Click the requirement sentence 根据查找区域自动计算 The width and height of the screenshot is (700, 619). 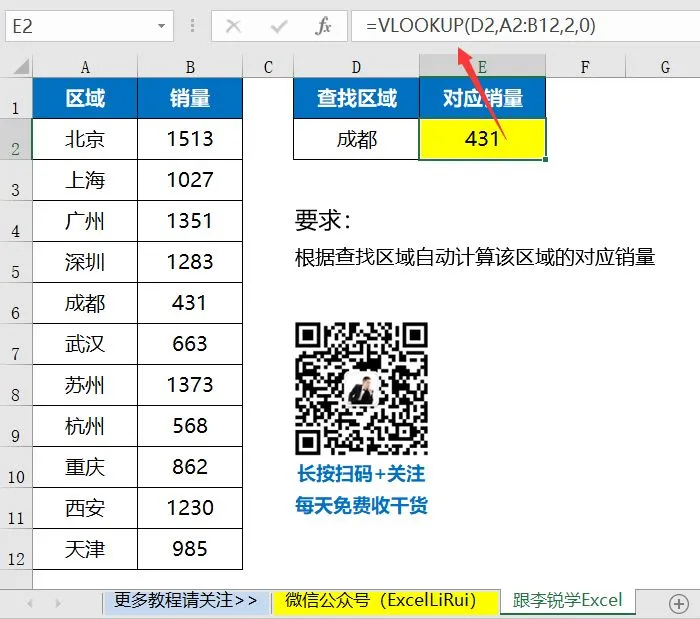[x=475, y=257]
